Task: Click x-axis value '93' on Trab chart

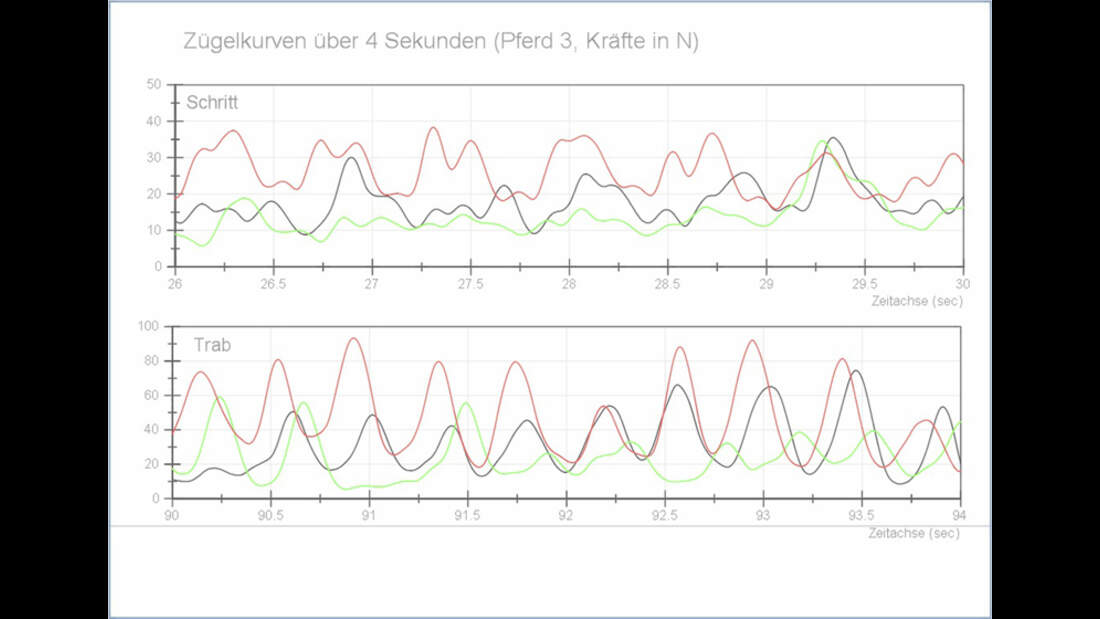Action: click(763, 515)
